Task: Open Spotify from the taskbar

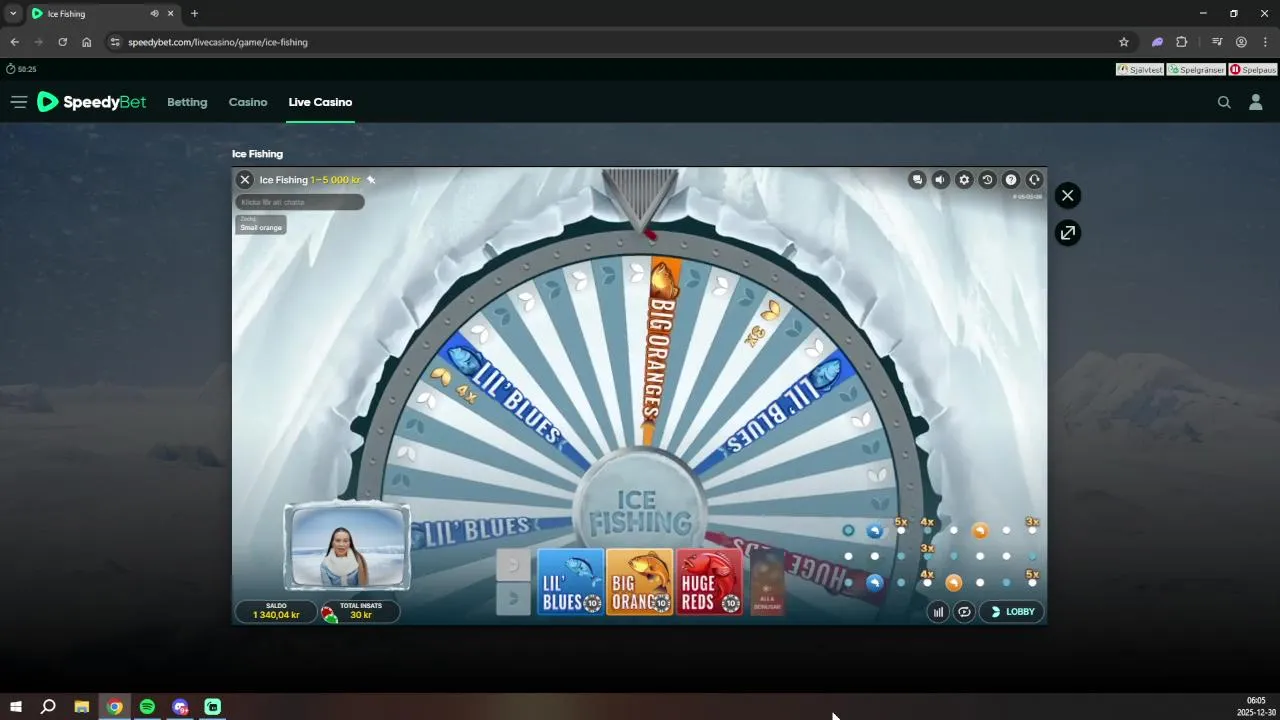Action: [x=147, y=707]
